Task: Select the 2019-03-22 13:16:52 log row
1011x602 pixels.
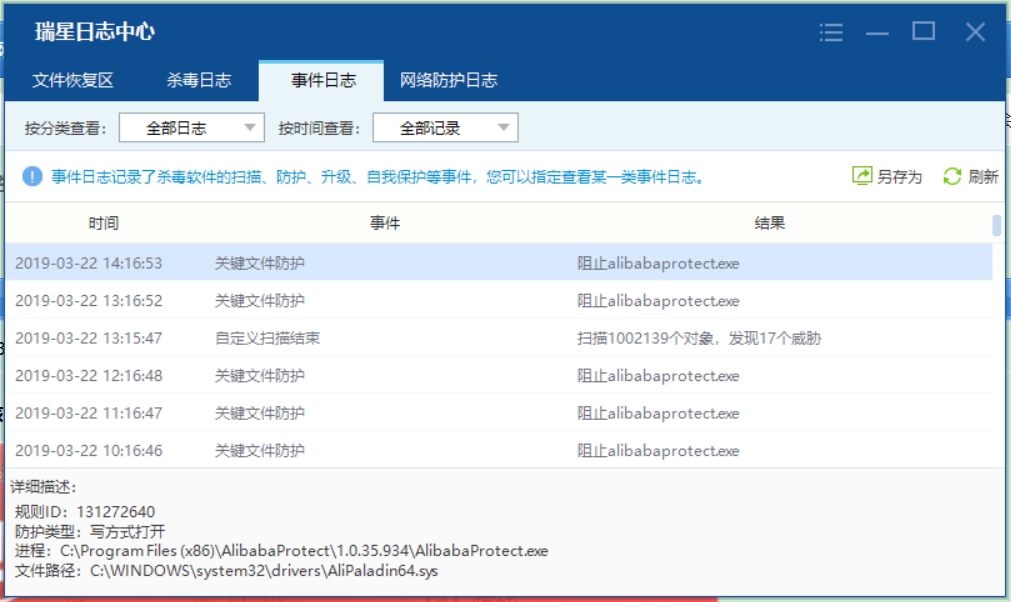Action: point(498,300)
